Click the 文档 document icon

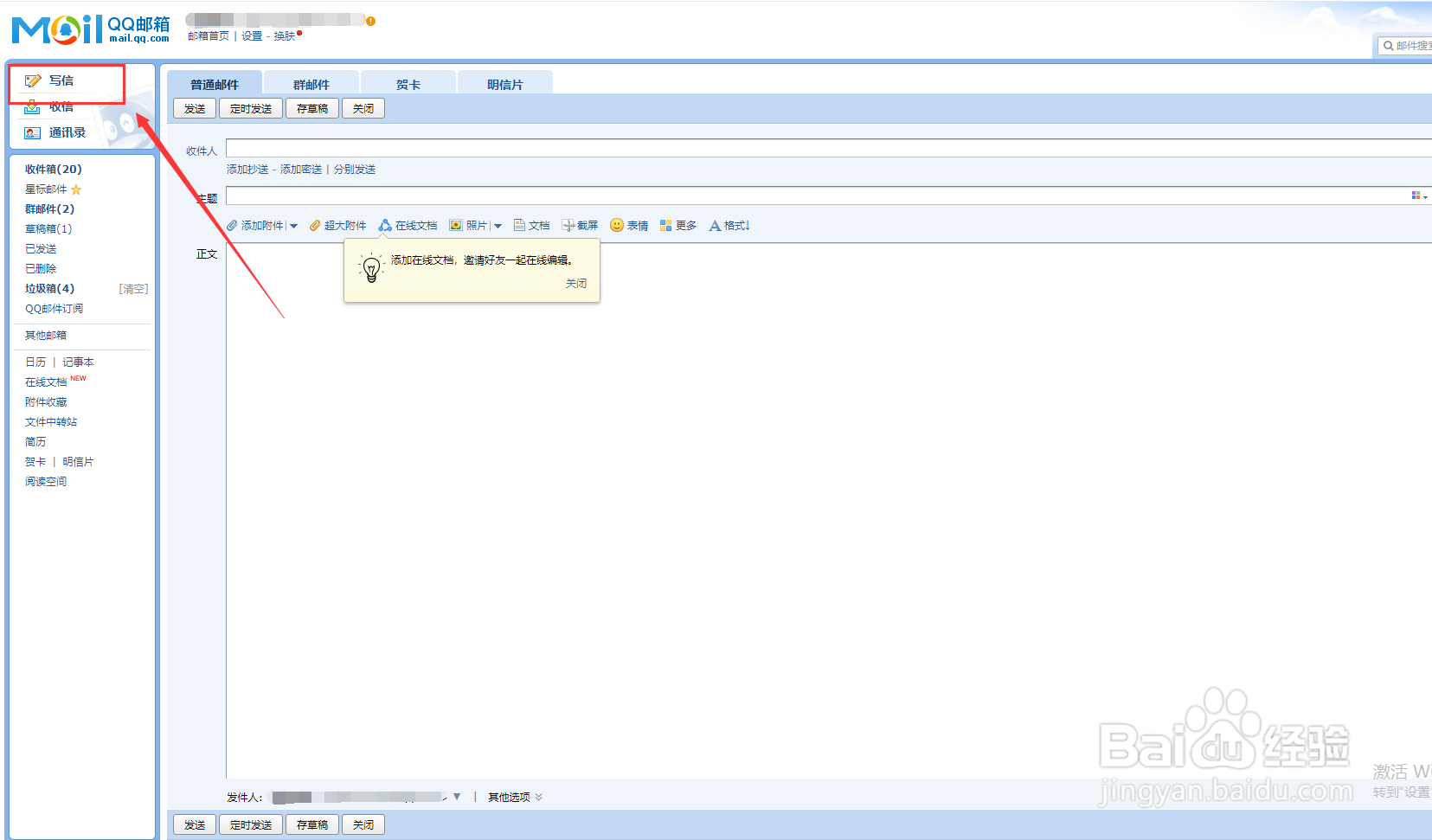click(519, 226)
